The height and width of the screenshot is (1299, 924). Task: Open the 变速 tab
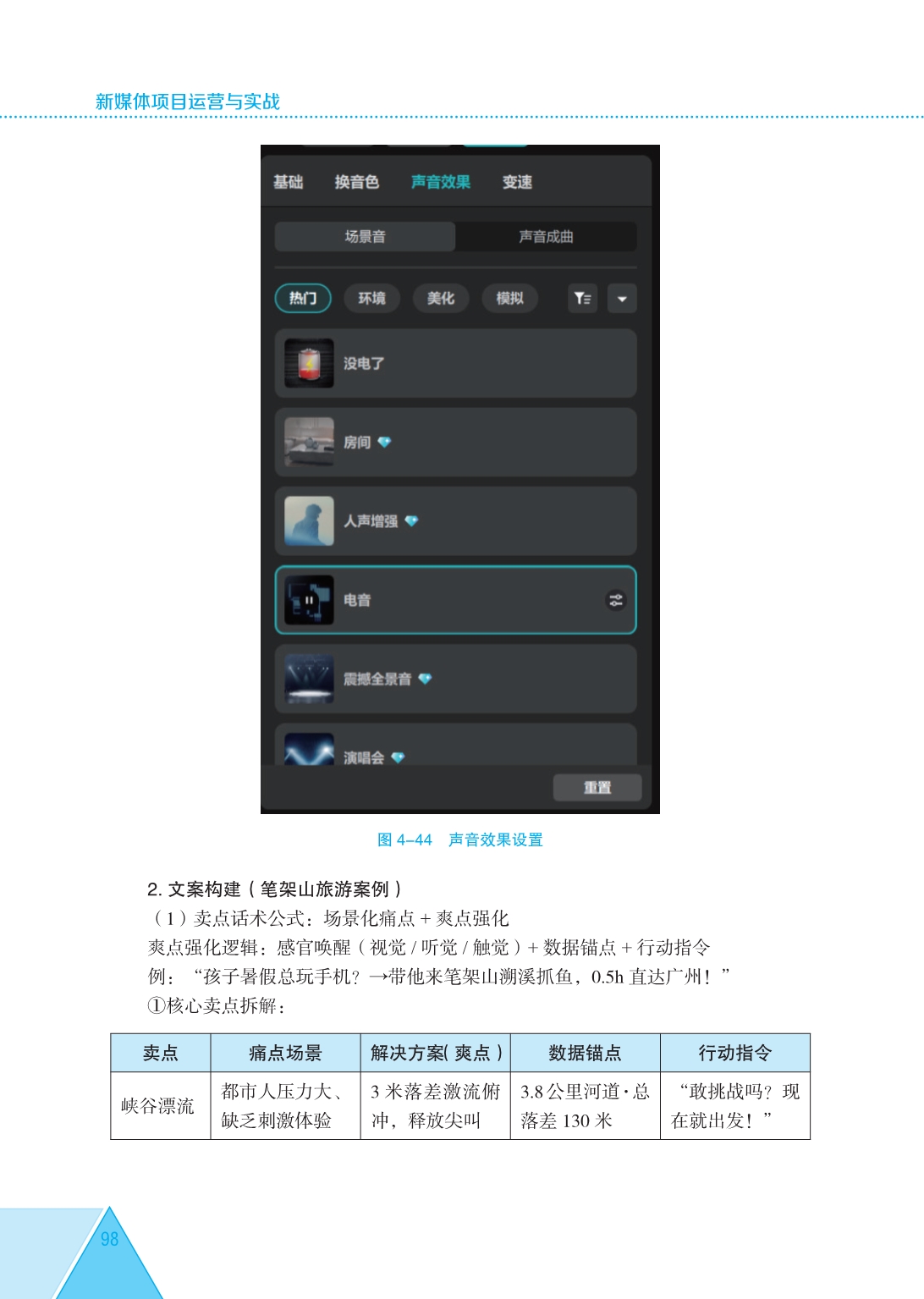pyautogui.click(x=517, y=182)
